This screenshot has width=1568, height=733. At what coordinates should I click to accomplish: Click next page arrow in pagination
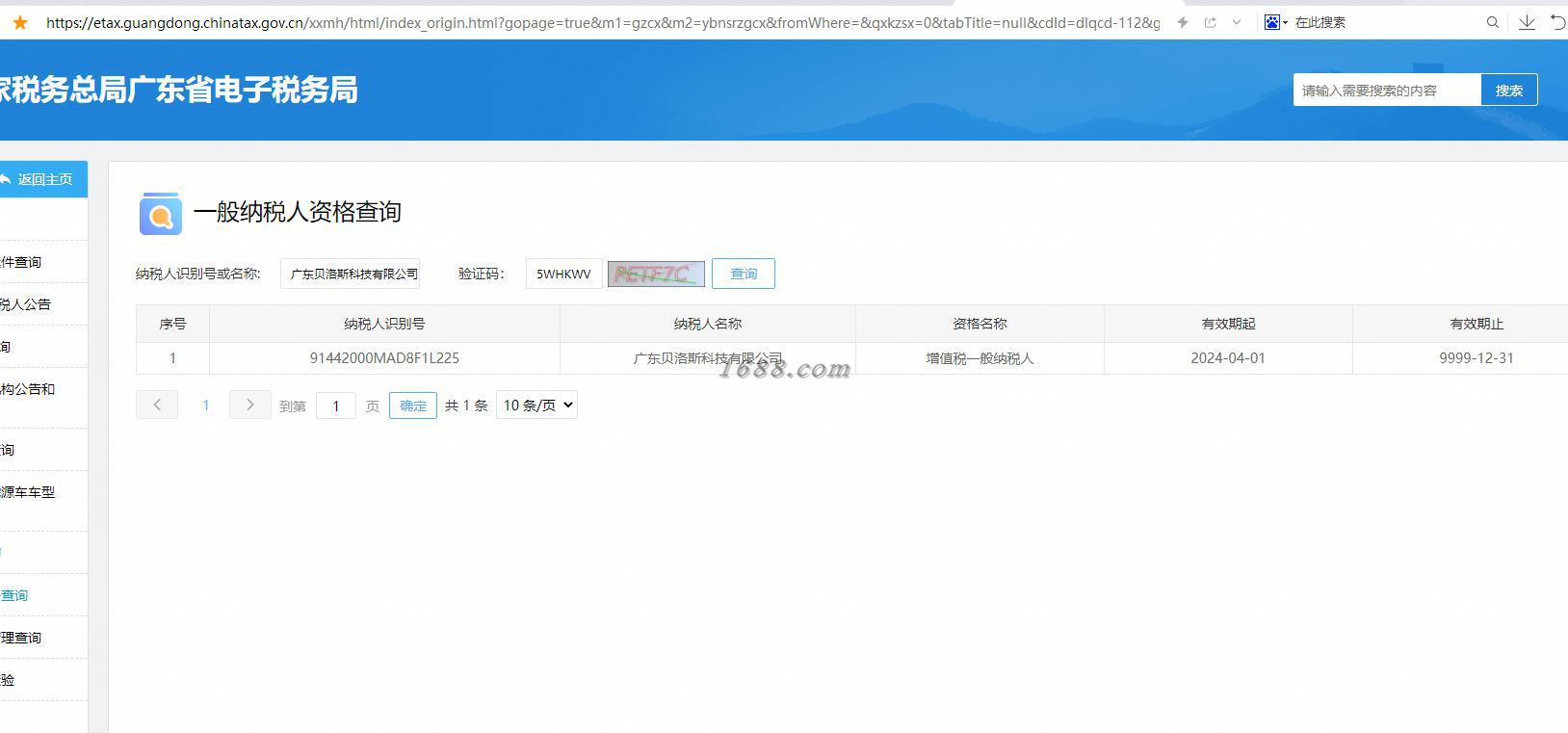pos(250,405)
